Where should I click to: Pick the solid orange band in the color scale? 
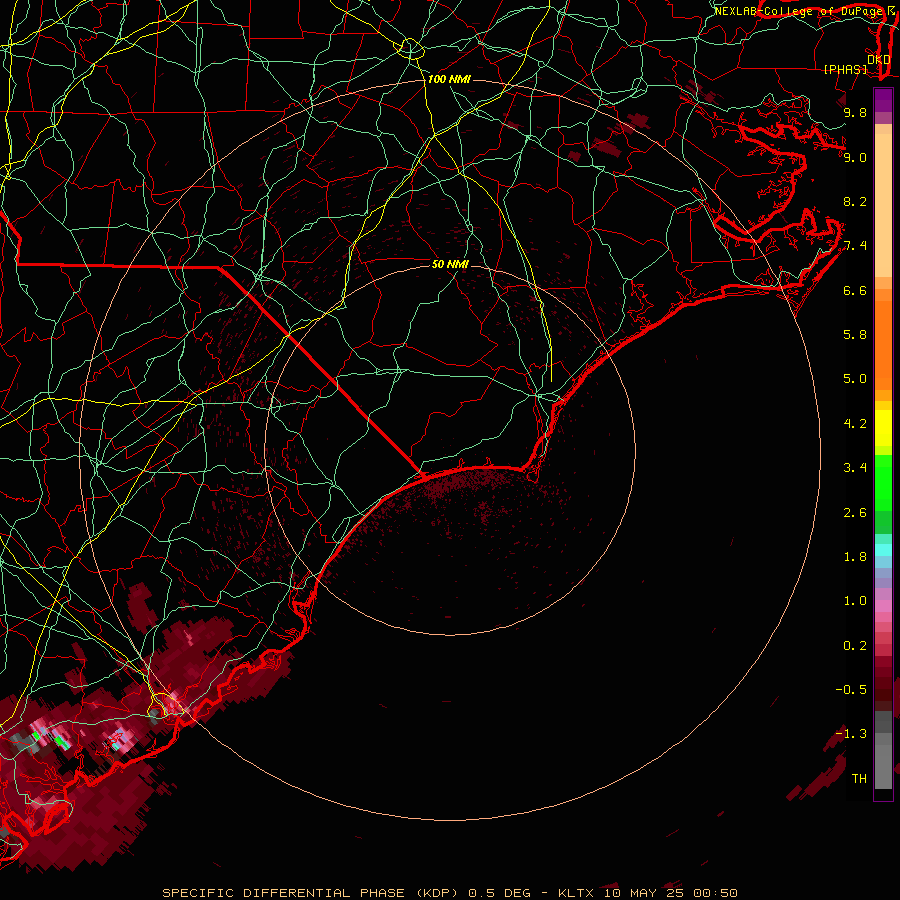tap(883, 346)
